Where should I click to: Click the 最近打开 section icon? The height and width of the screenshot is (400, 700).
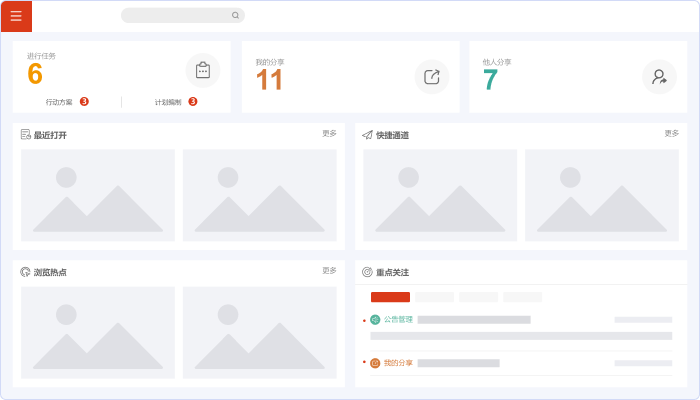[26, 135]
